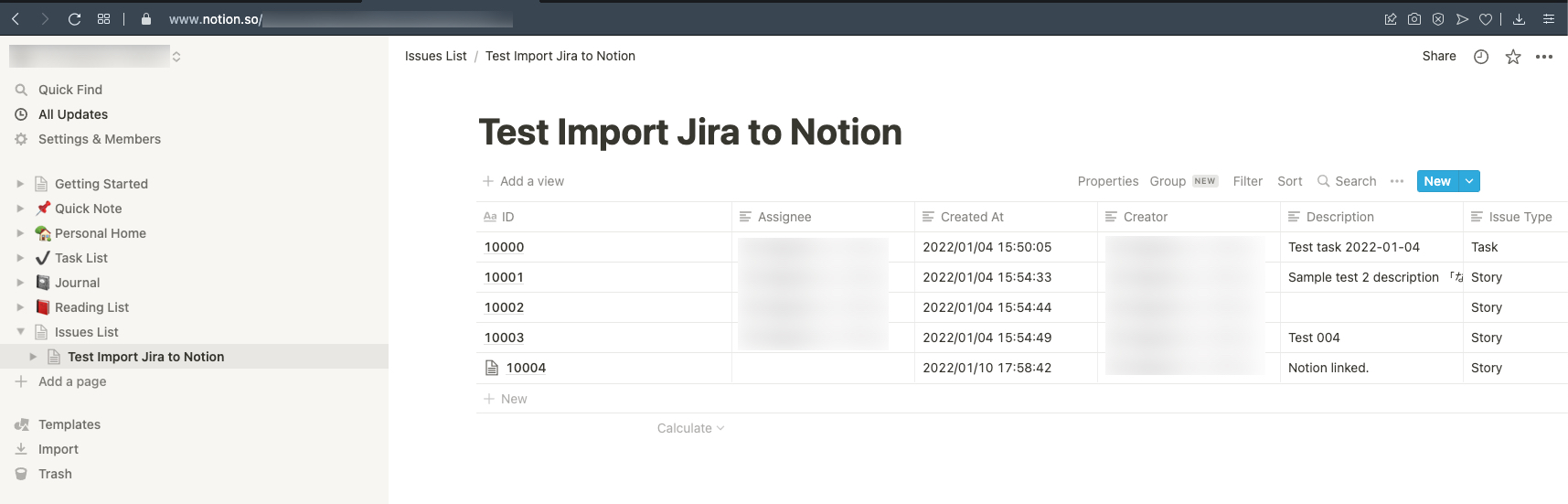Click the browser reload icon
1568x504 pixels.
(x=75, y=18)
